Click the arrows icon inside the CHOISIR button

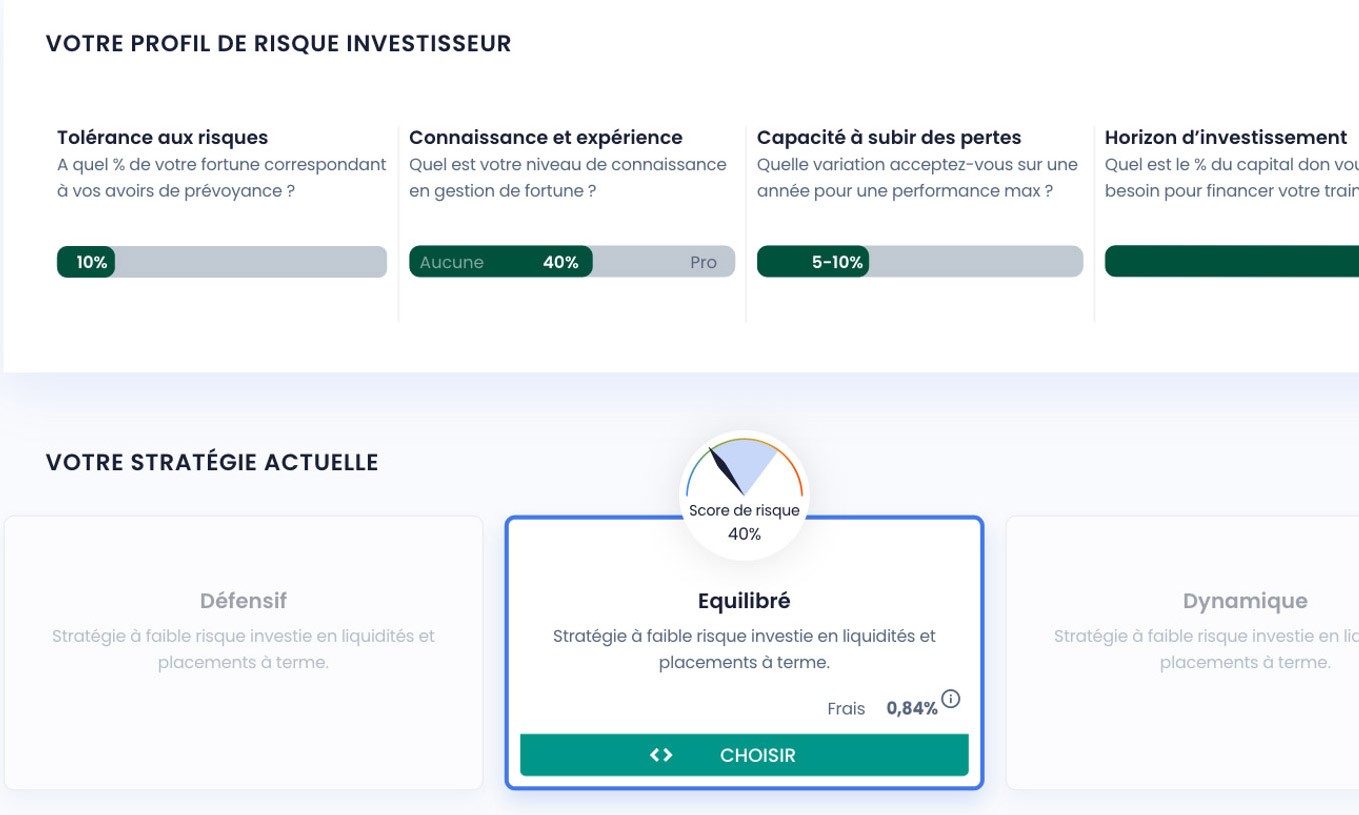click(661, 755)
